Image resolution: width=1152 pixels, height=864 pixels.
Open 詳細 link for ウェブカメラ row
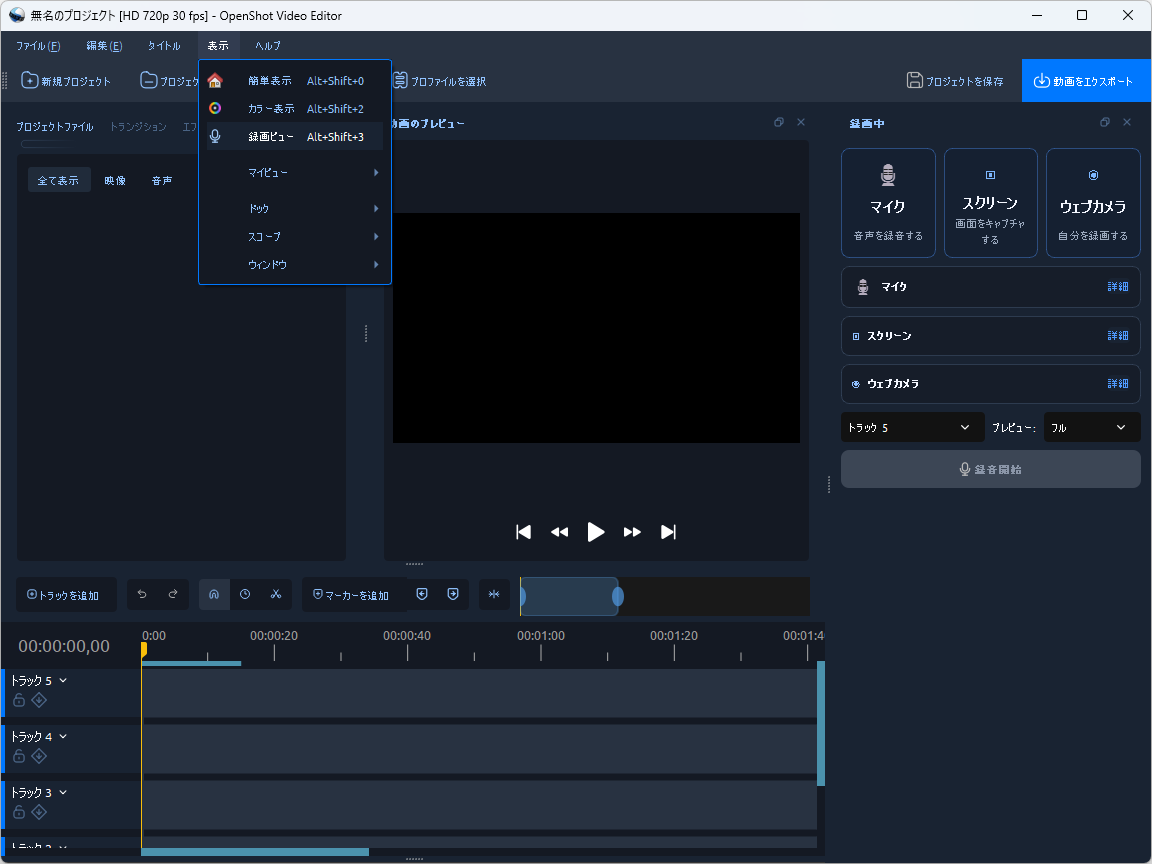coord(1117,384)
